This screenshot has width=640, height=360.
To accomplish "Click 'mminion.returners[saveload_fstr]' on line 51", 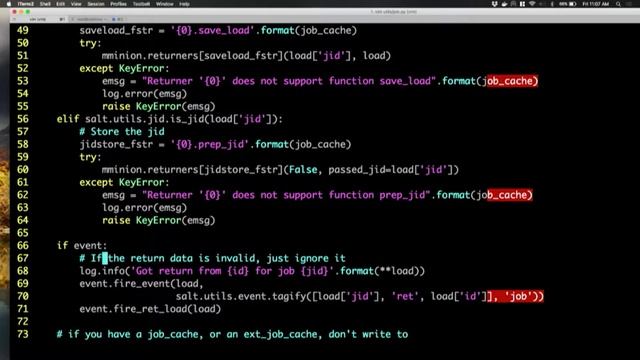I will (192, 56).
